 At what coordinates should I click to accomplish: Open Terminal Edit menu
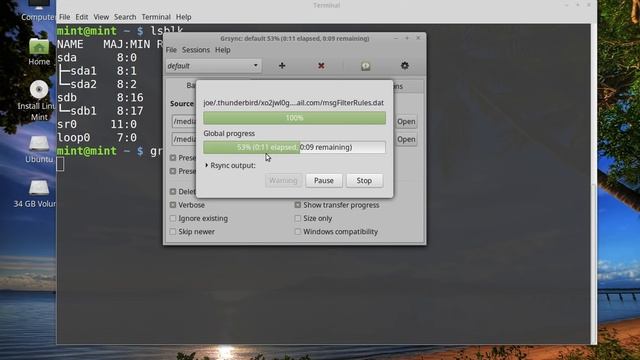pos(82,17)
